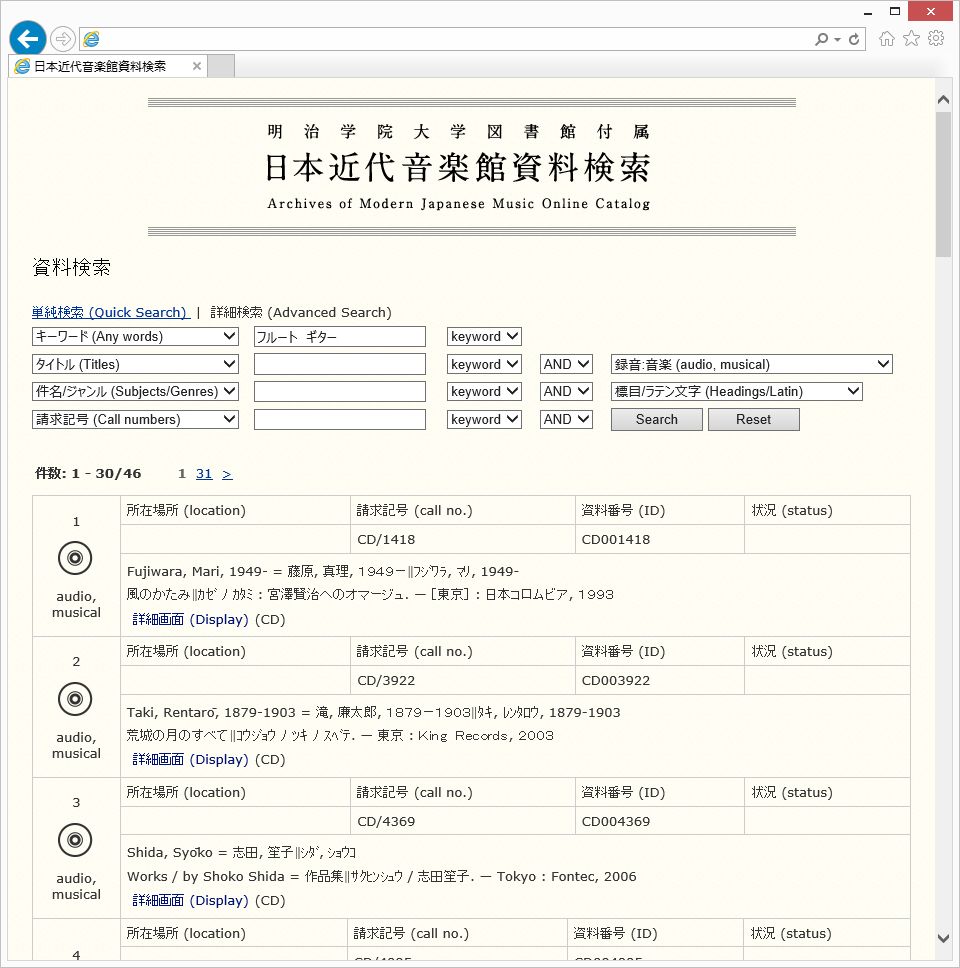Image resolution: width=960 pixels, height=968 pixels.
Task: Click the audio disc icon for result 3
Action: click(75, 840)
